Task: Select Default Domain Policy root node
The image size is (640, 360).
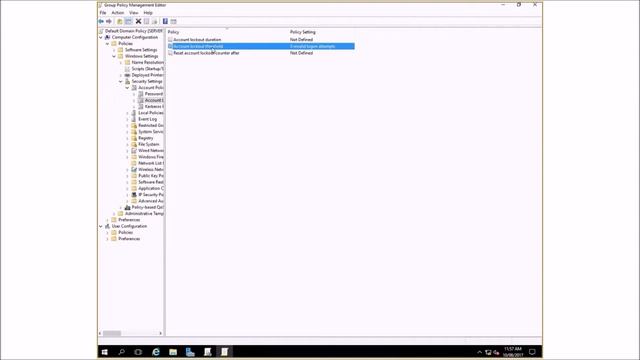Action: pyautogui.click(x=133, y=31)
